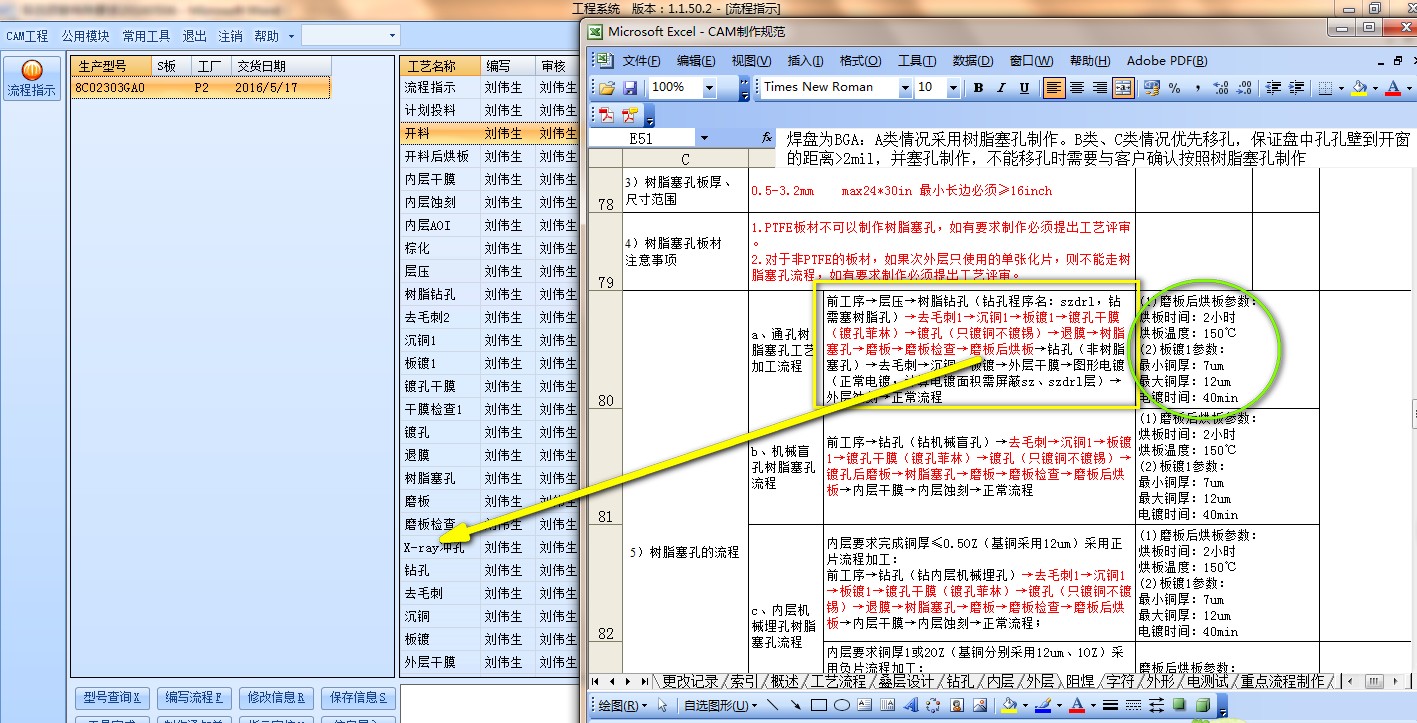1417x723 pixels.
Task: Open the 帮助 menu in 工程系统
Action: [267, 36]
